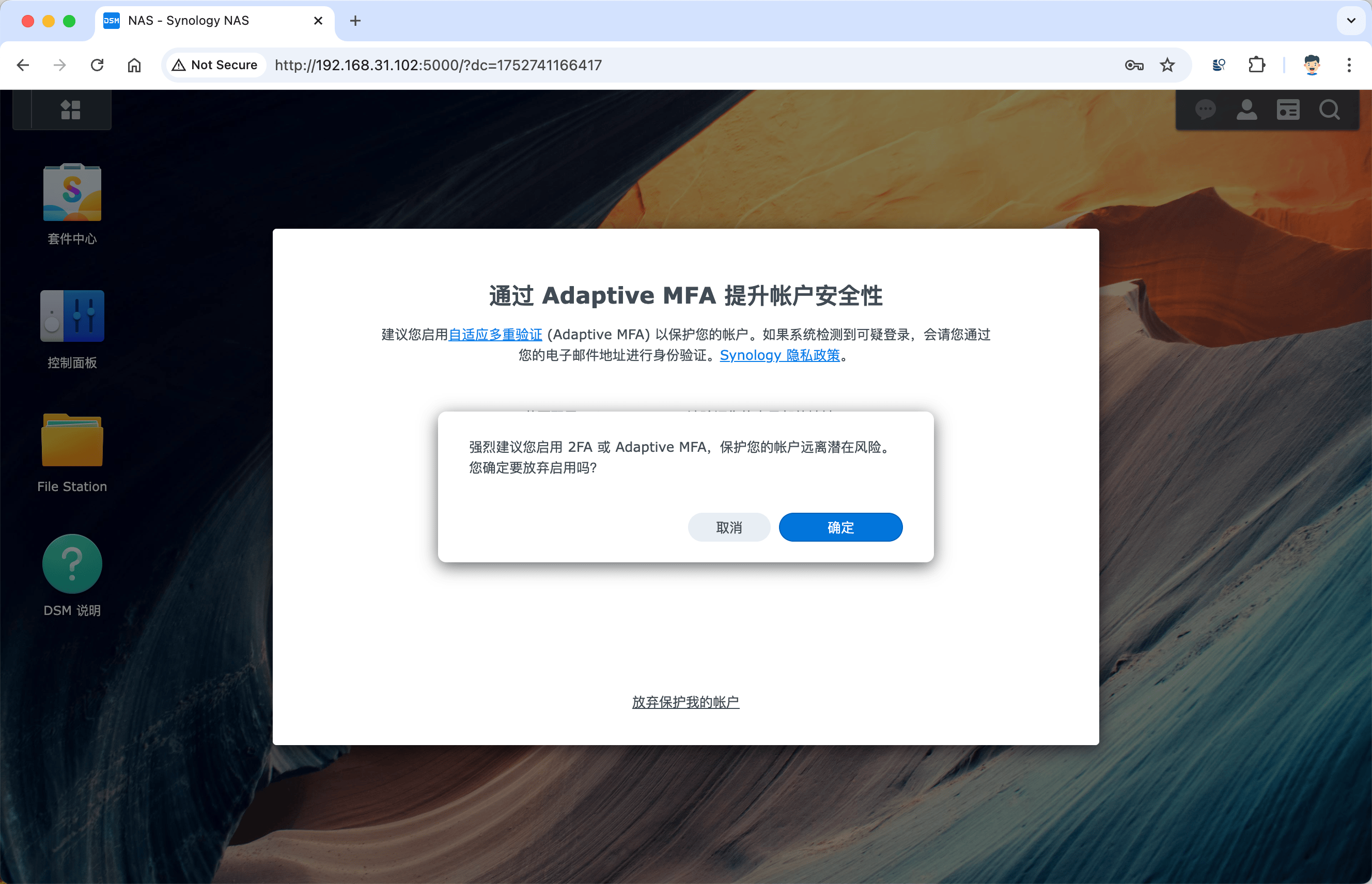
Task: Expand the tab search chevron
Action: click(1351, 21)
